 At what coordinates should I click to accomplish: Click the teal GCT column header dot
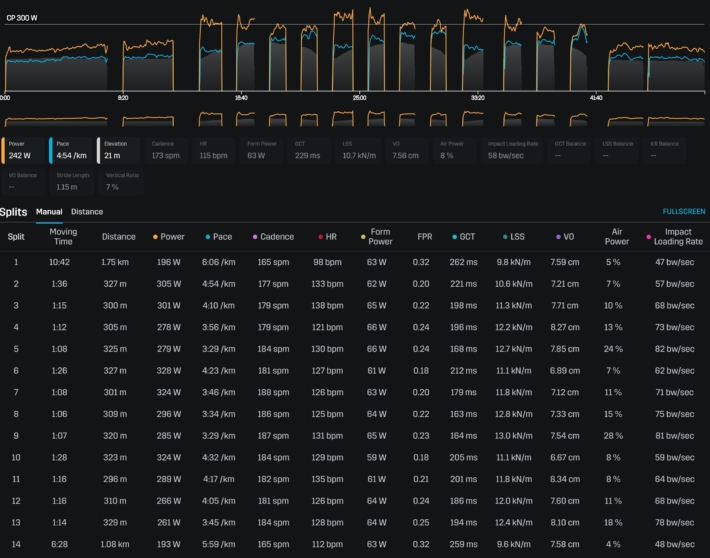(452, 237)
